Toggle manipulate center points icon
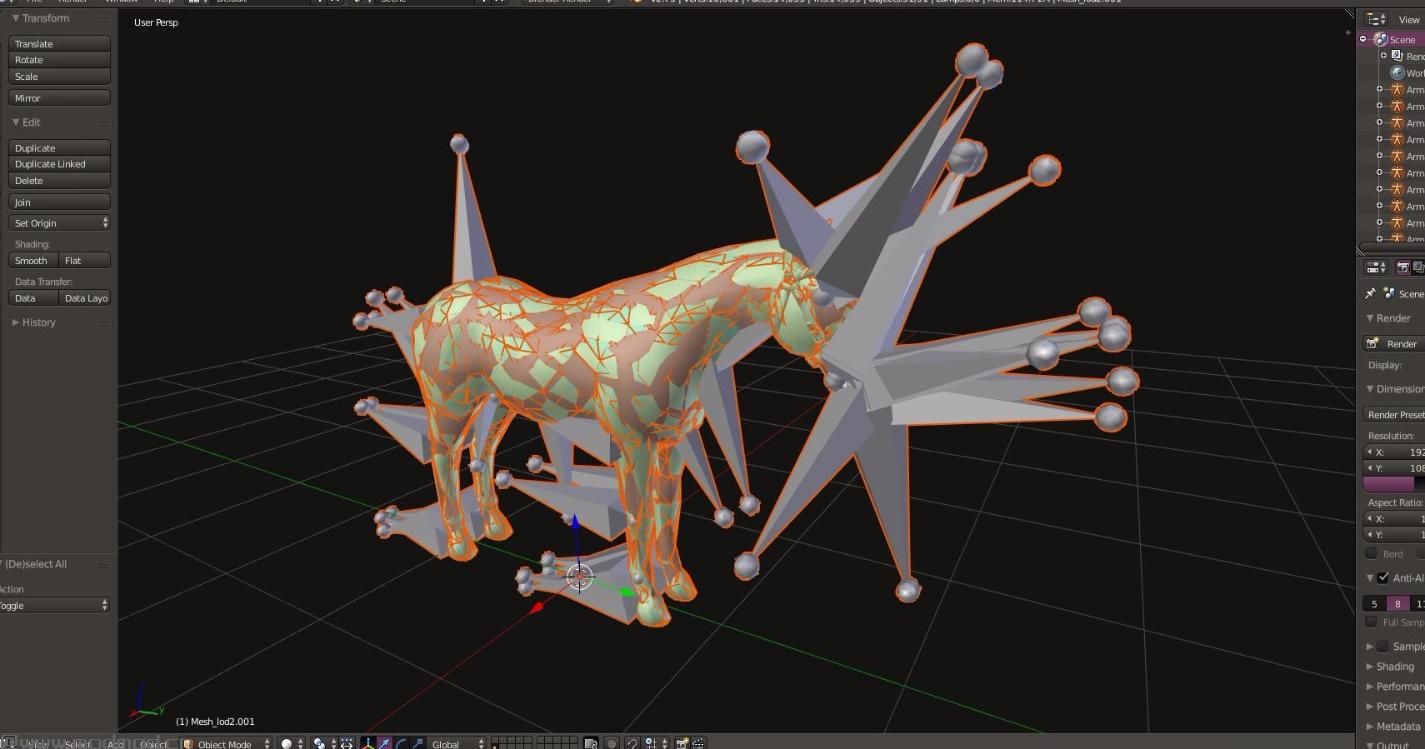 click(x=347, y=743)
